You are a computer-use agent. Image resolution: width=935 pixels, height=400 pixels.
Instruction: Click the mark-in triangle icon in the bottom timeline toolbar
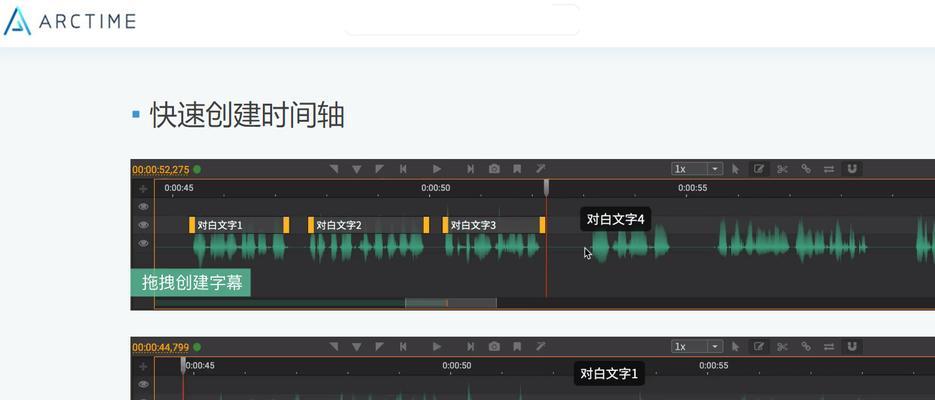tap(335, 346)
